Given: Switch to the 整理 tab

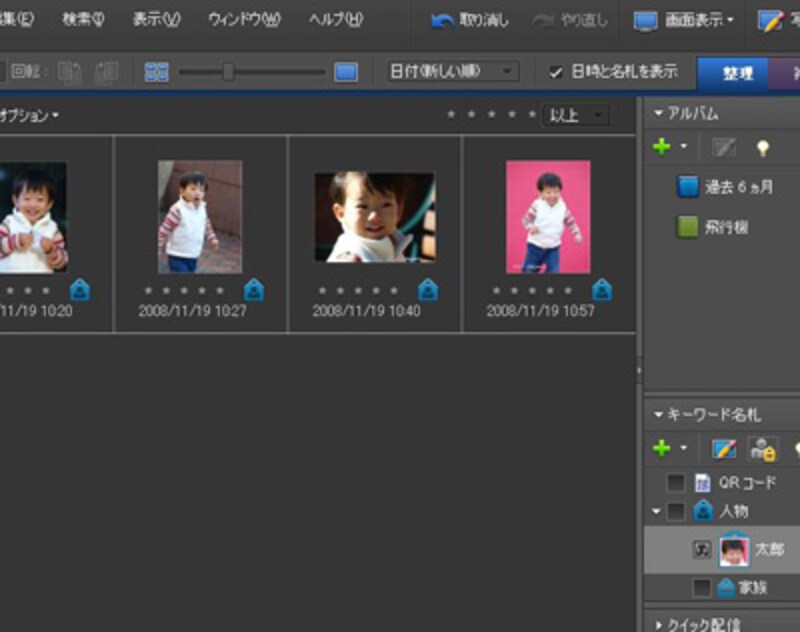Looking at the screenshot, I should pyautogui.click(x=734, y=73).
